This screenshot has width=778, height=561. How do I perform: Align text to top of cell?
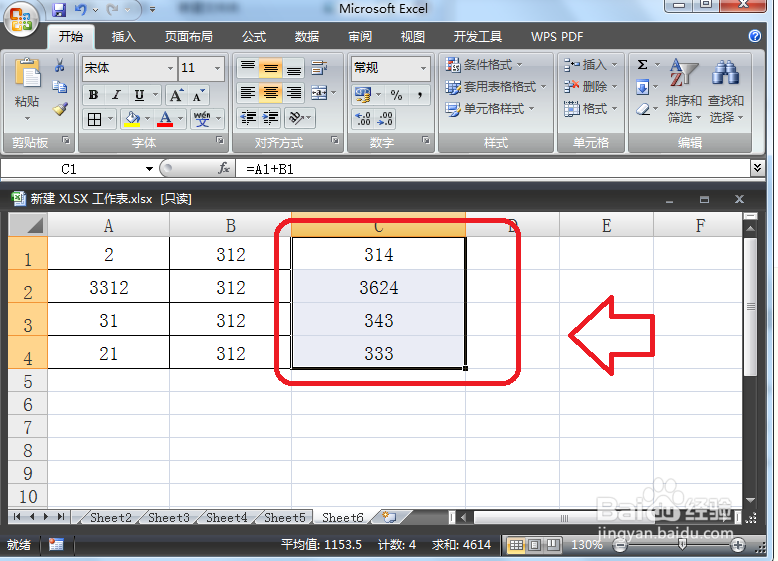[248, 67]
